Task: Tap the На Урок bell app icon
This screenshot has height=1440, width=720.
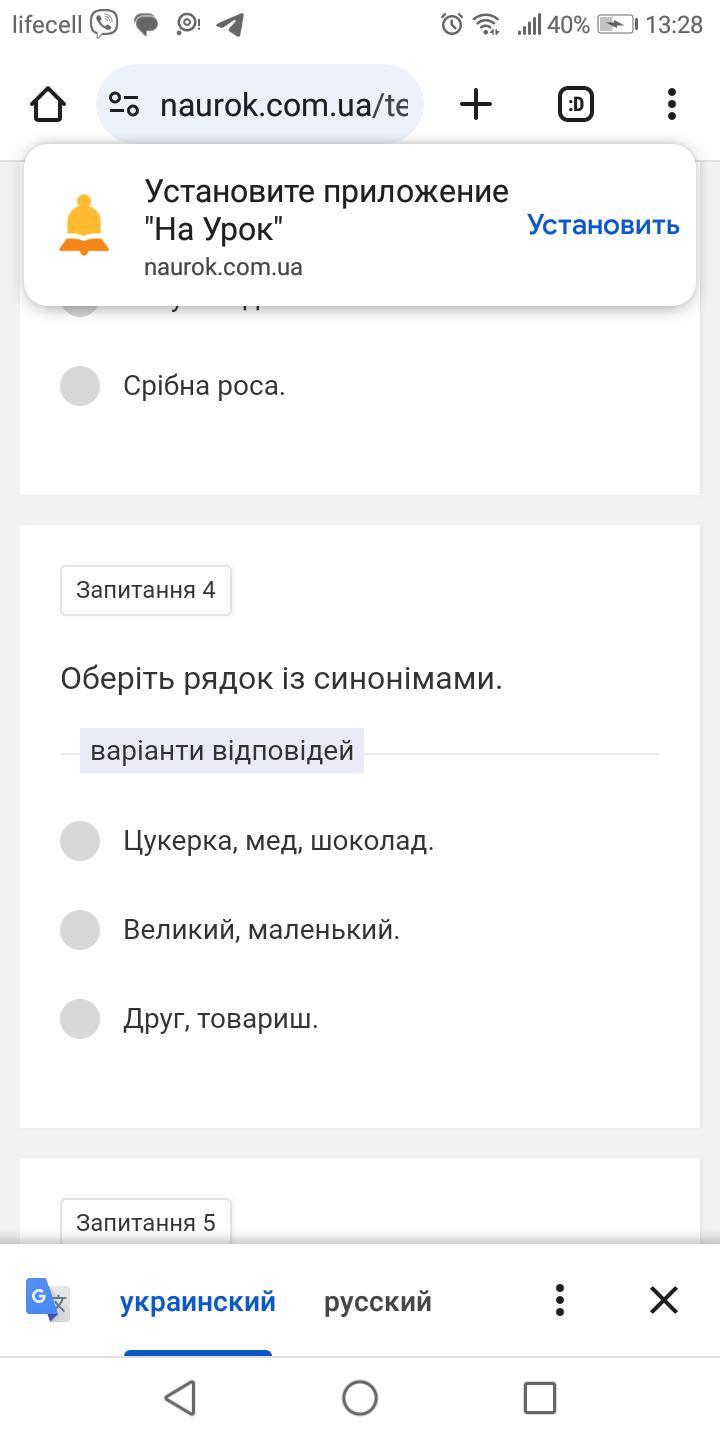Action: click(x=84, y=226)
